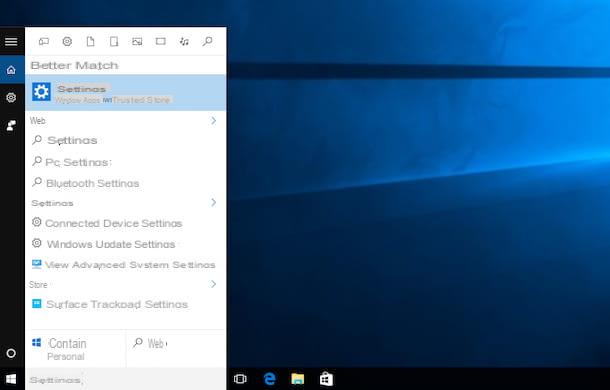The height and width of the screenshot is (390, 610).
Task: Click the Store section label
Action: (38, 285)
